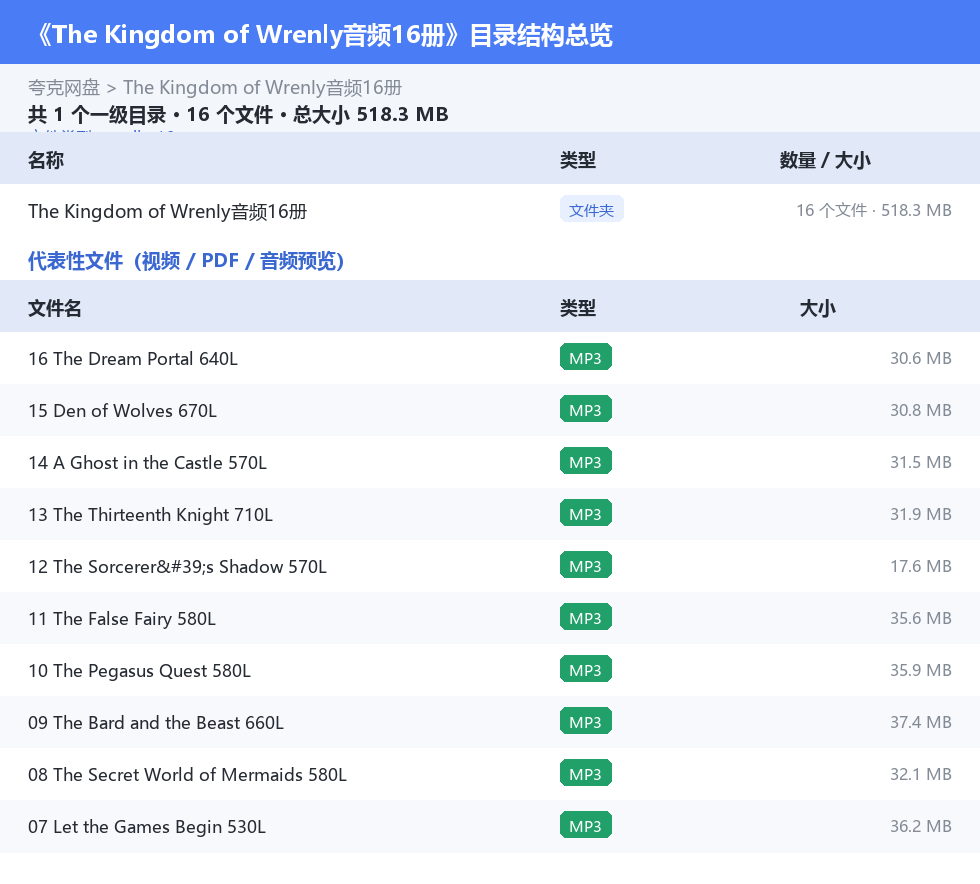Click the 16 个文件 · 518.3 MB cell
The image size is (980, 884).
tap(874, 210)
